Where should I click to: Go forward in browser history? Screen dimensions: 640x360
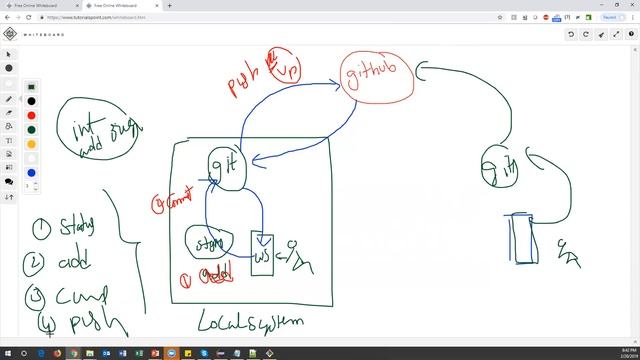coord(18,18)
